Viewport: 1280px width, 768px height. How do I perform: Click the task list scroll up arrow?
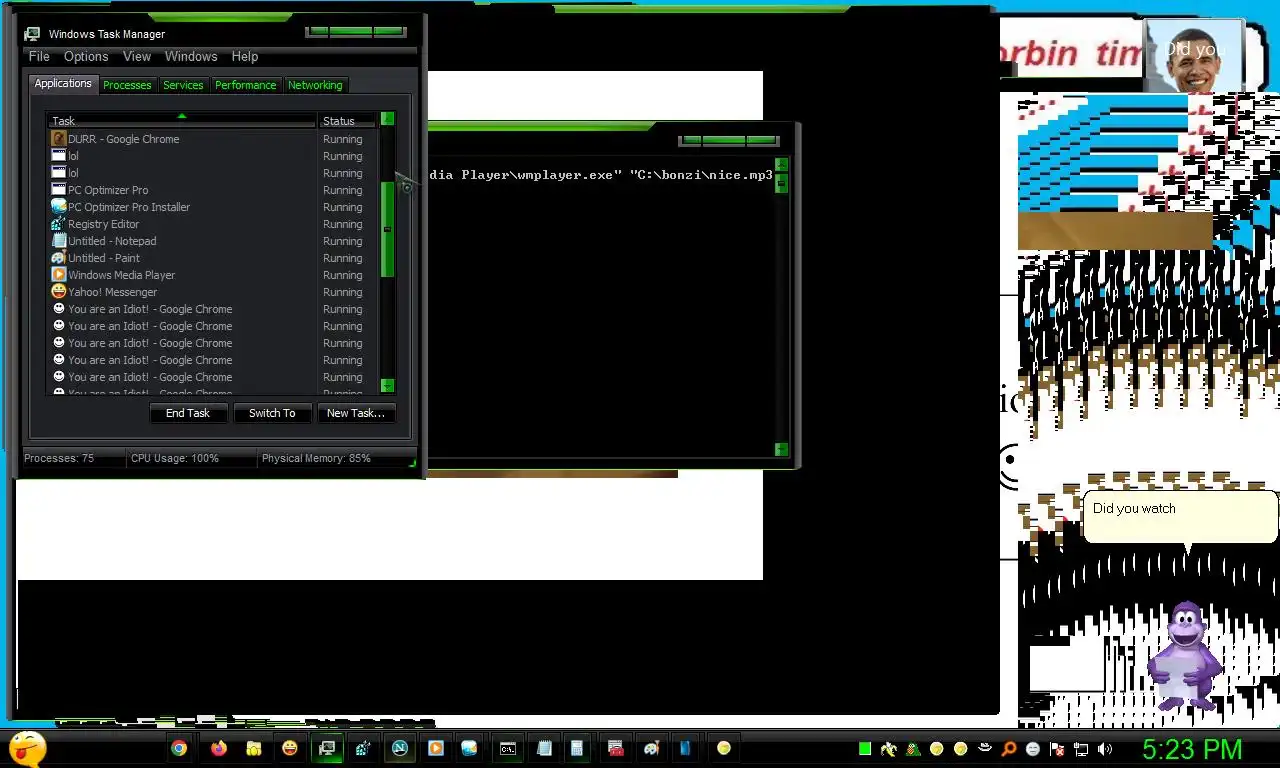(388, 119)
